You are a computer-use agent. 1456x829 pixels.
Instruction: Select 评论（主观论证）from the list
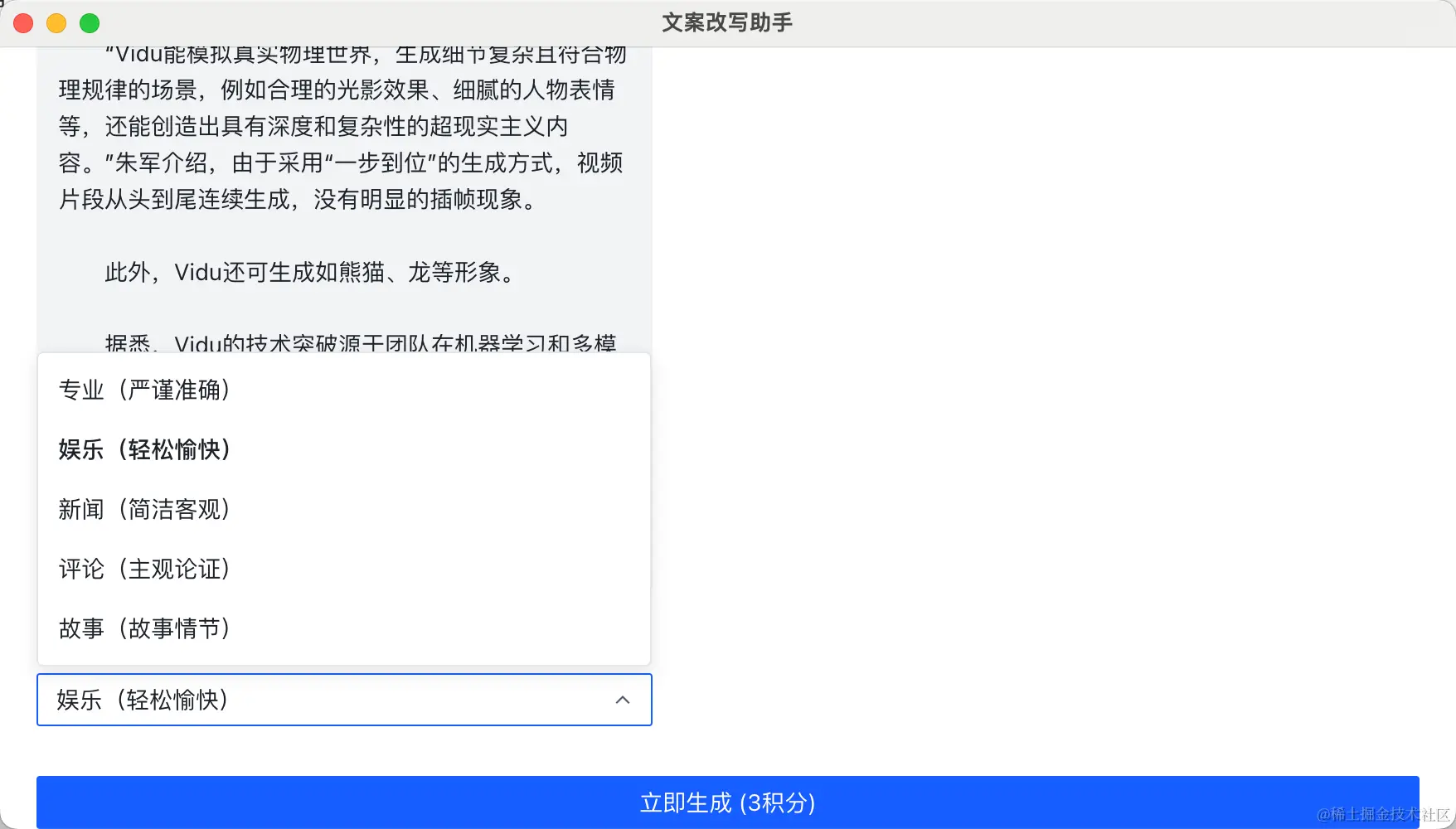click(344, 569)
